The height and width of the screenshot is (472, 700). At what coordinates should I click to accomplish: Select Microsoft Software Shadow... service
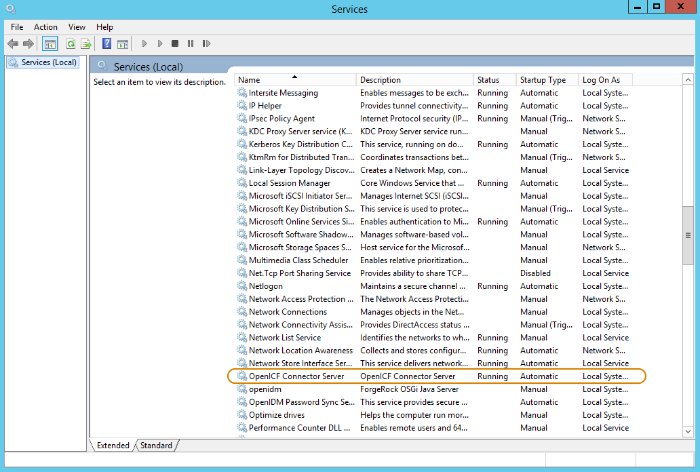tap(301, 234)
